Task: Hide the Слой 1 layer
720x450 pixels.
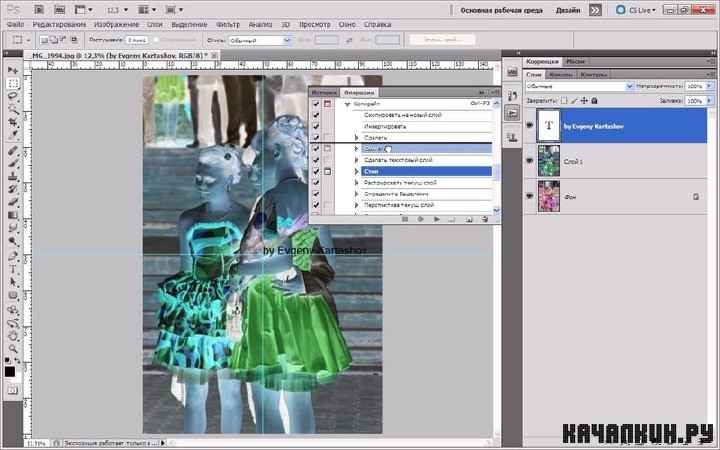Action: (x=529, y=161)
